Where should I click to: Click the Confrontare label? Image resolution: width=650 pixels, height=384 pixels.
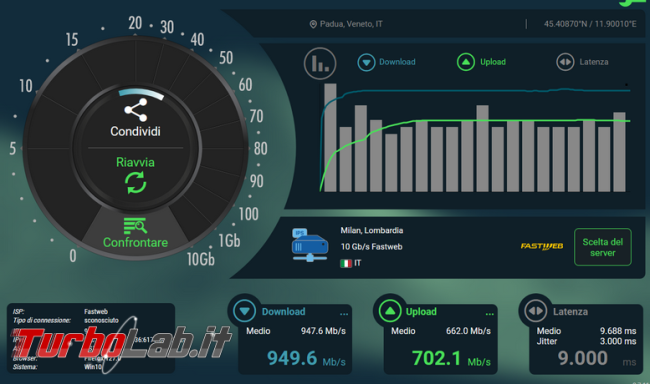pyautogui.click(x=135, y=243)
